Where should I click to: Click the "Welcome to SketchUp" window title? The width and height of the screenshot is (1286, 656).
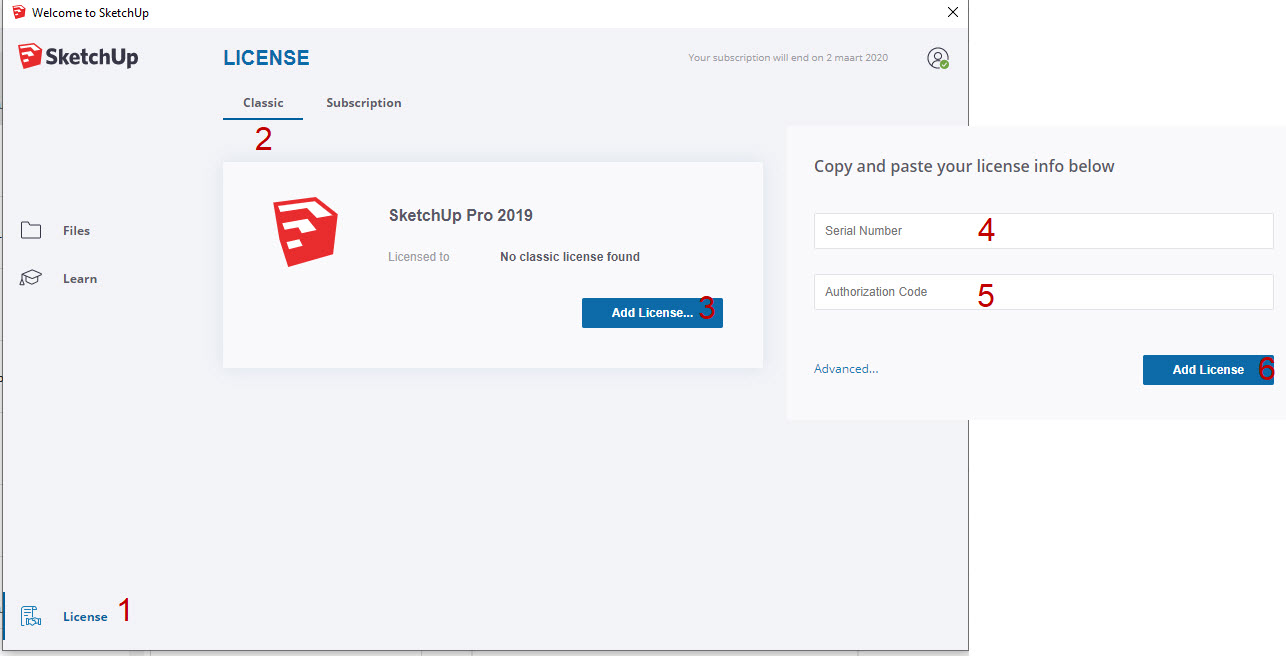pyautogui.click(x=90, y=13)
